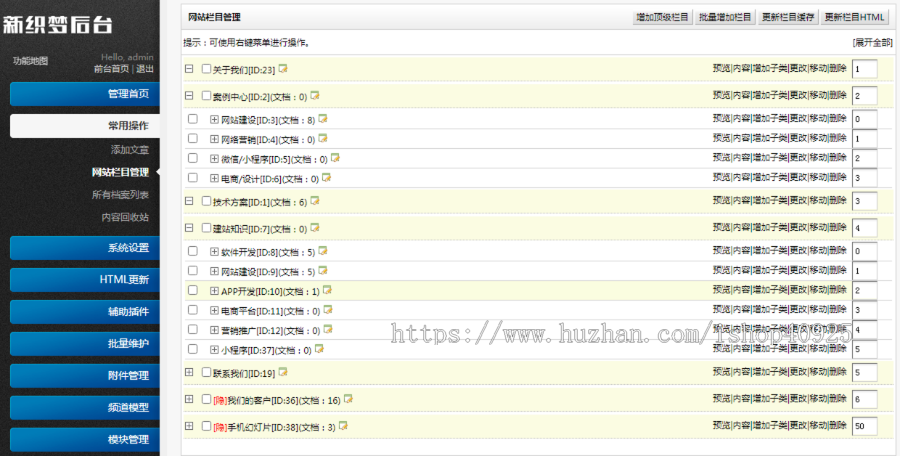Open the 管理首页 sidebar menu
The width and height of the screenshot is (900, 456).
coord(85,94)
